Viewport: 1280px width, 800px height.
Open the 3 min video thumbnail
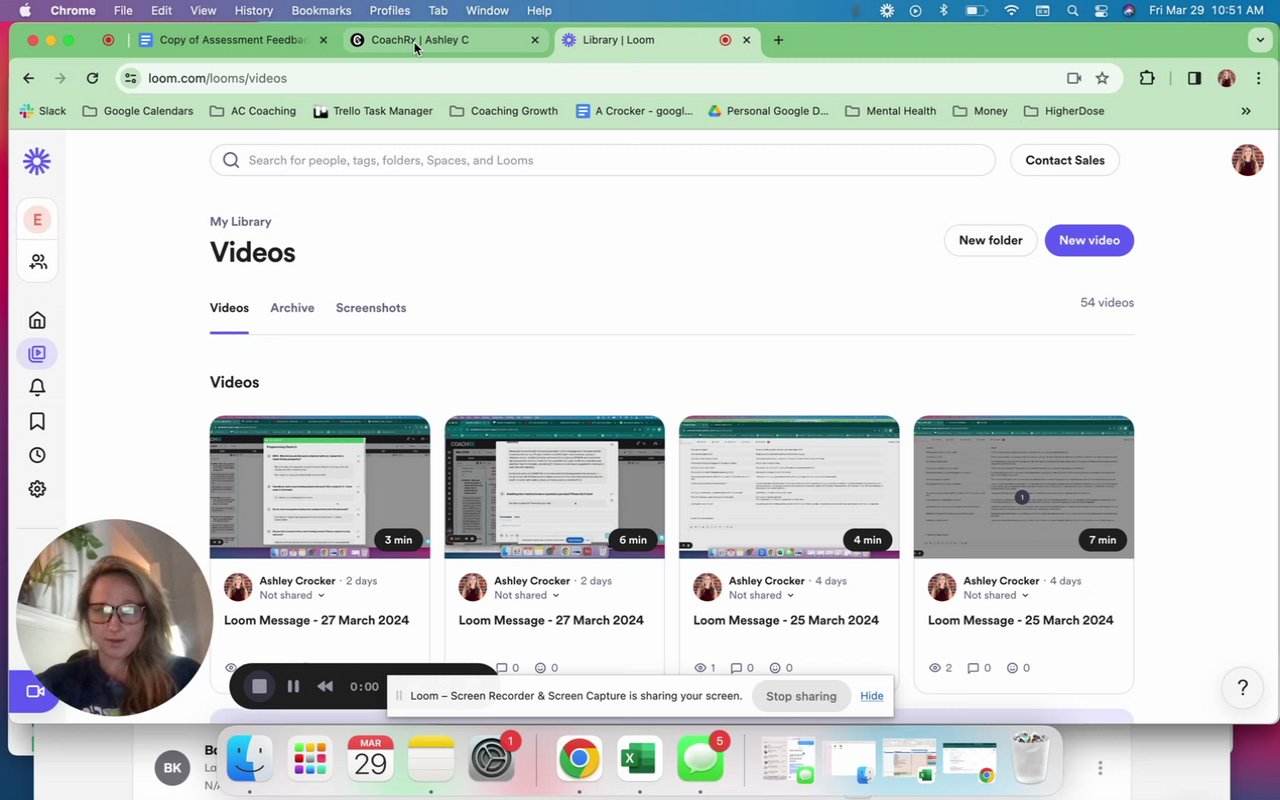coord(320,487)
